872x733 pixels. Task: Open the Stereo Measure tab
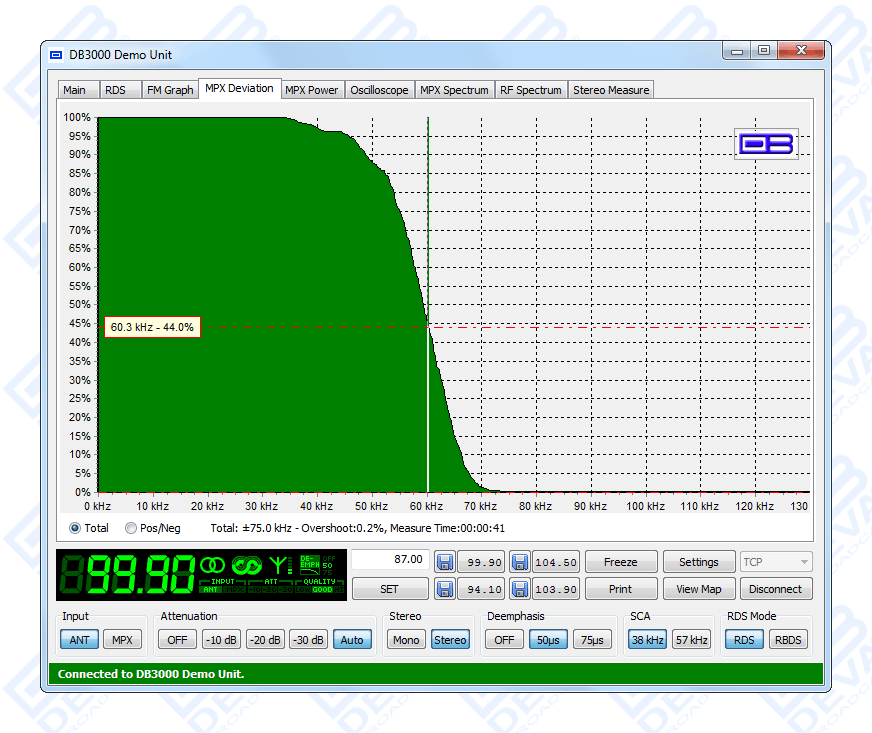click(610, 90)
